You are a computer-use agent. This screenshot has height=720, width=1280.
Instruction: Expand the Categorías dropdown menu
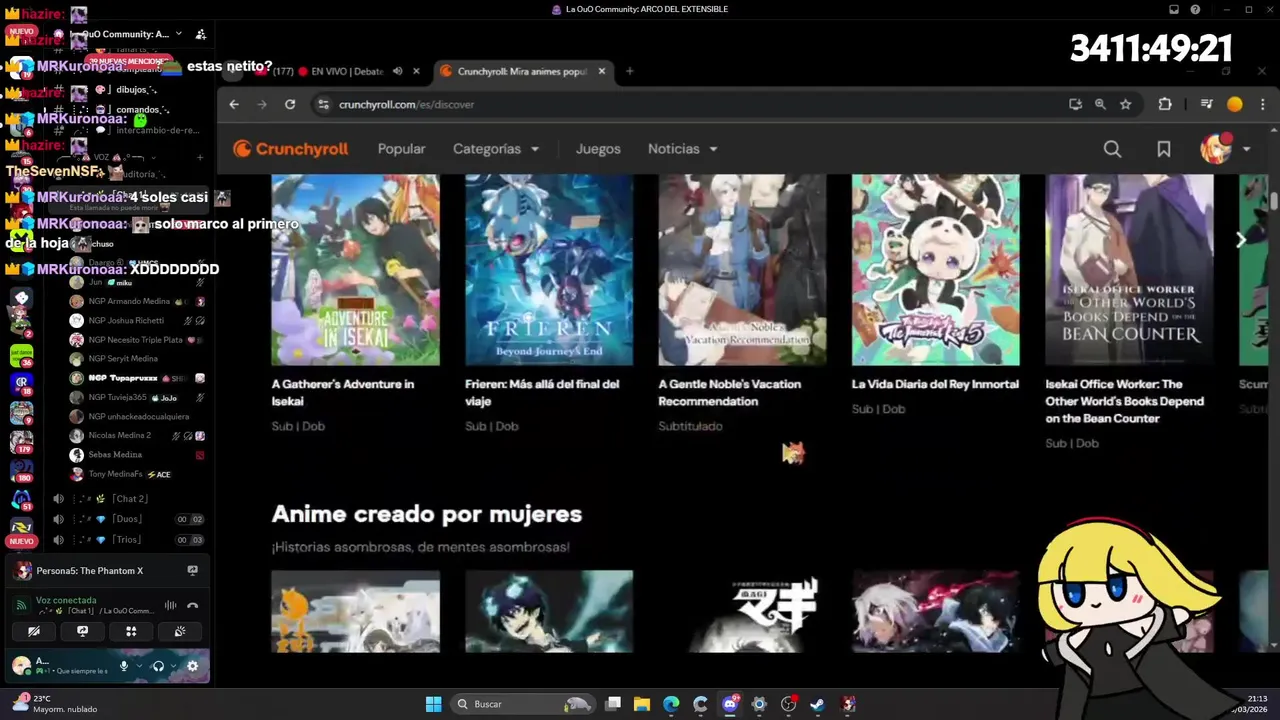tap(496, 149)
